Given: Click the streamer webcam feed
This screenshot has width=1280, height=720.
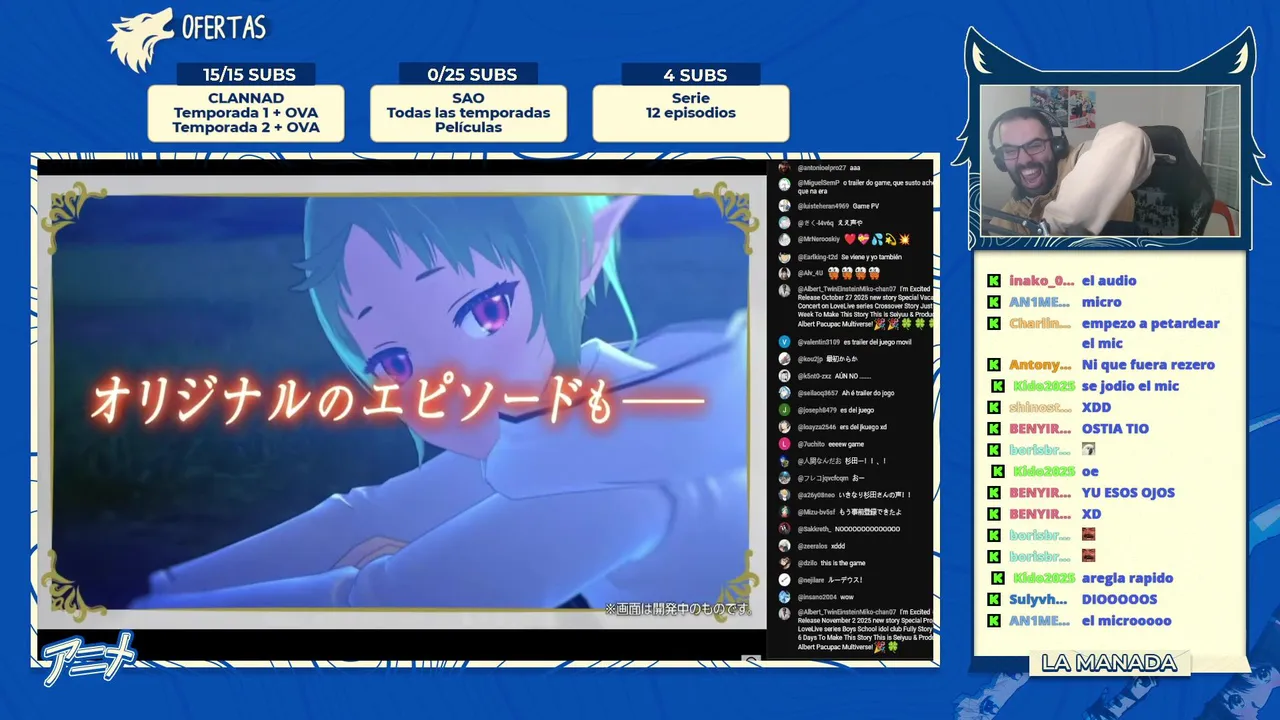Looking at the screenshot, I should pyautogui.click(x=1110, y=162).
